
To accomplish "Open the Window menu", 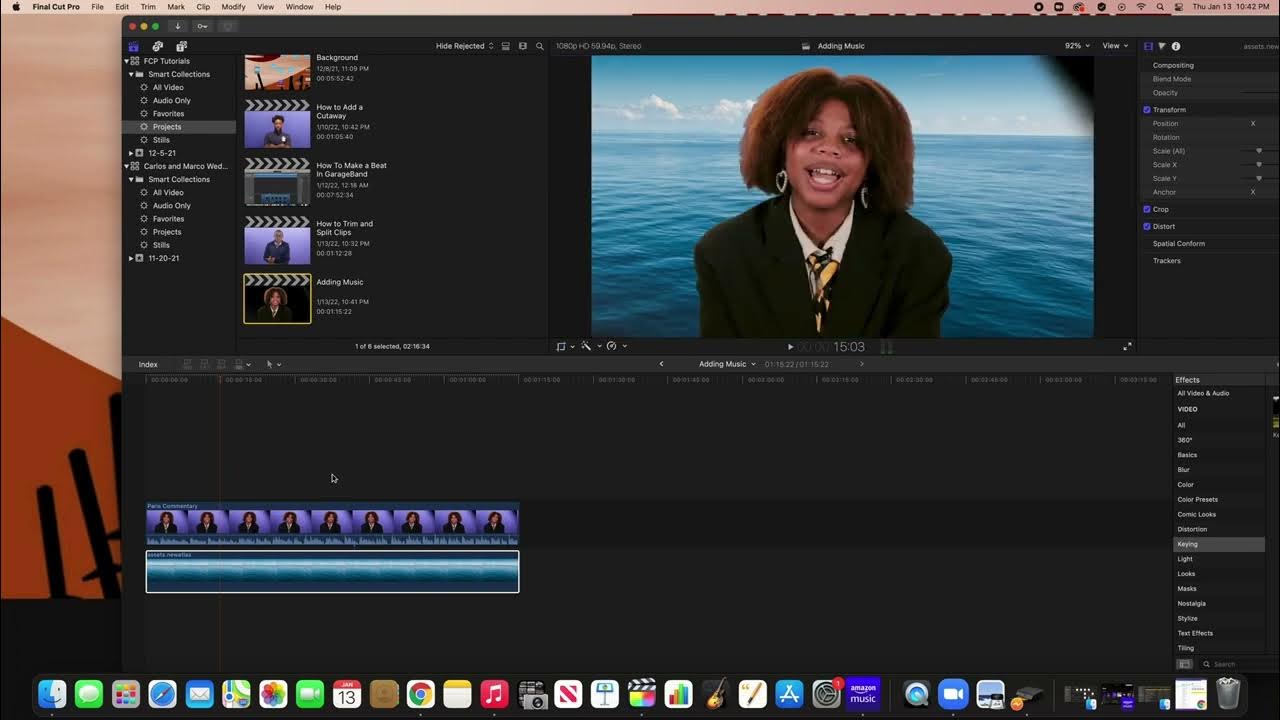I will (299, 7).
